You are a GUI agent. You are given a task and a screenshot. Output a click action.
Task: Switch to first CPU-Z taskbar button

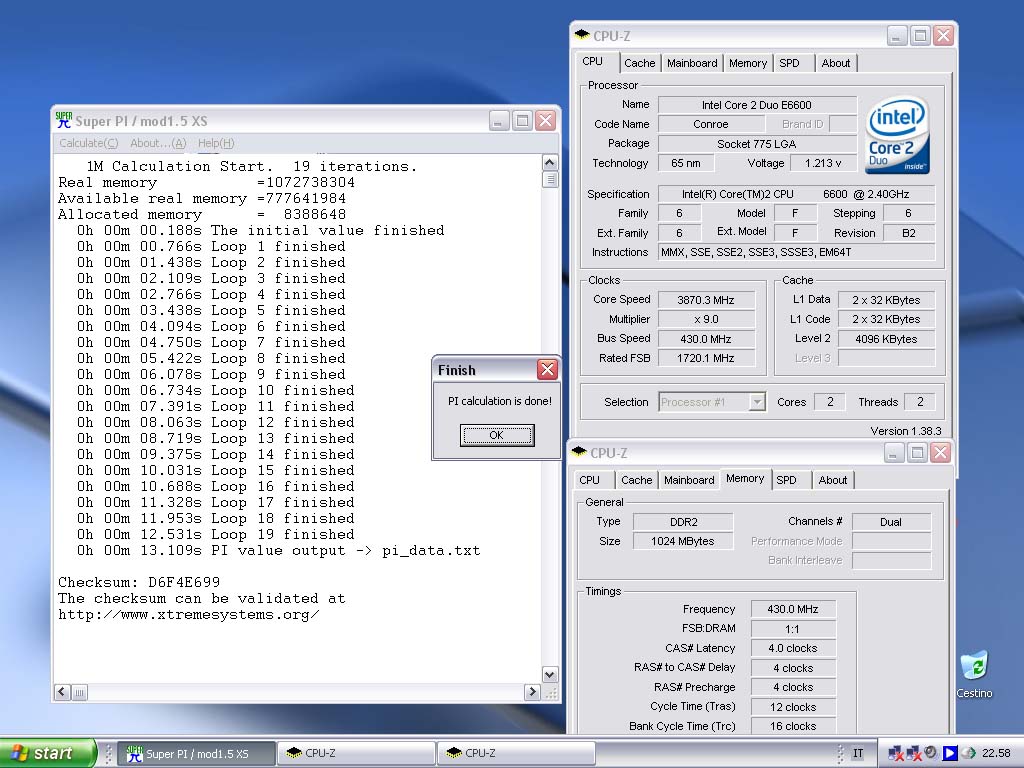[357, 753]
